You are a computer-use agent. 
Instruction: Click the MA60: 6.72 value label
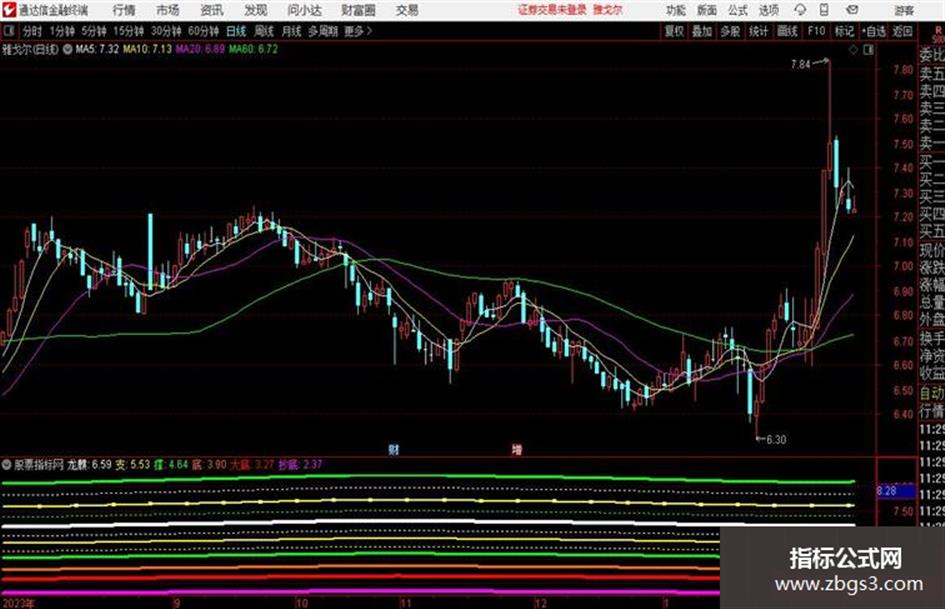(253, 49)
